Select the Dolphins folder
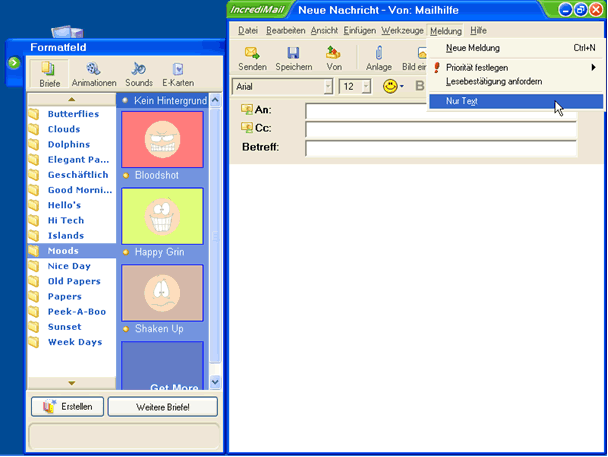This screenshot has height=457, width=608. tap(71, 144)
